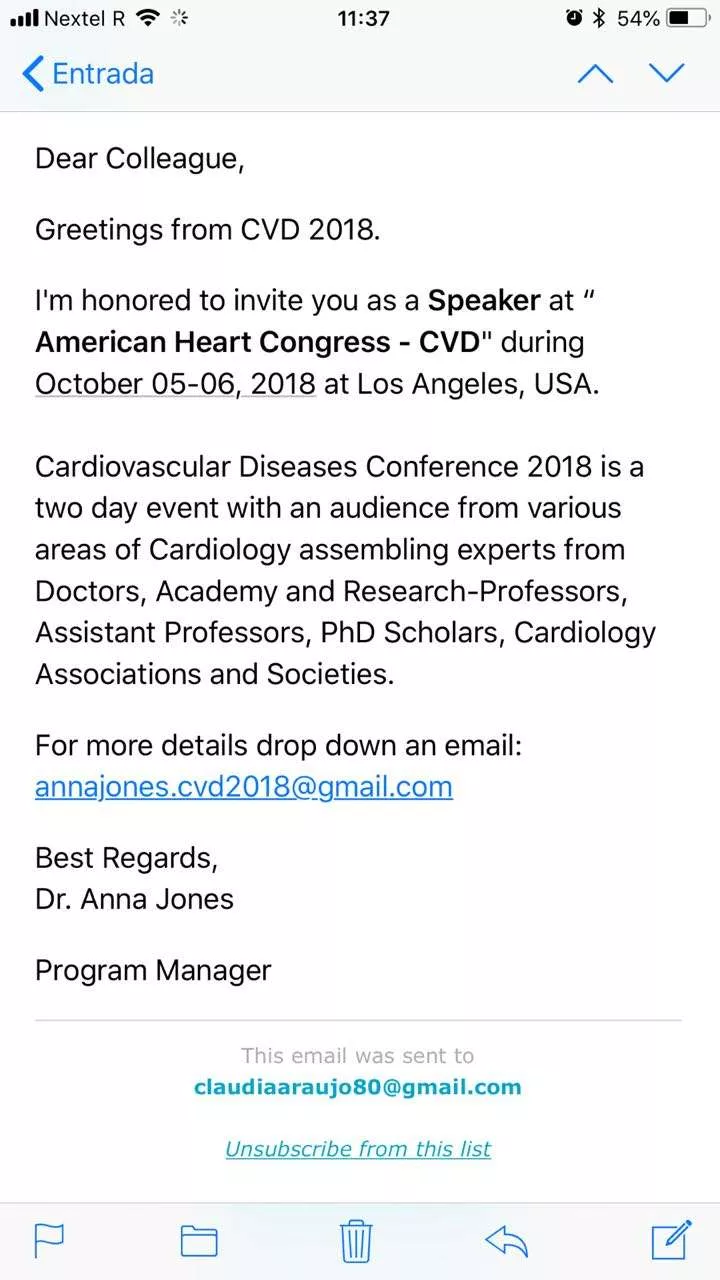The height and width of the screenshot is (1280, 720).
Task: Tap the bold Speaker word in email
Action: pyautogui.click(x=484, y=300)
